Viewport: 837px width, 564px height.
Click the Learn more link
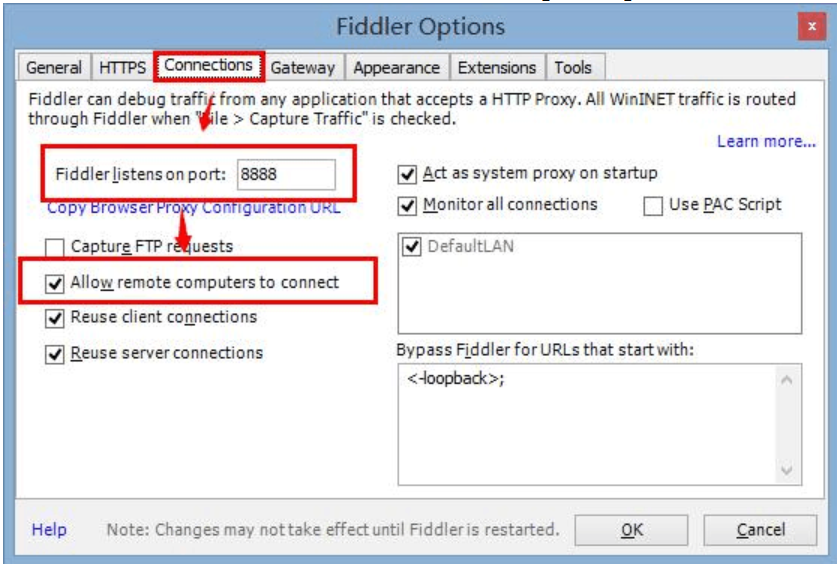click(x=766, y=141)
